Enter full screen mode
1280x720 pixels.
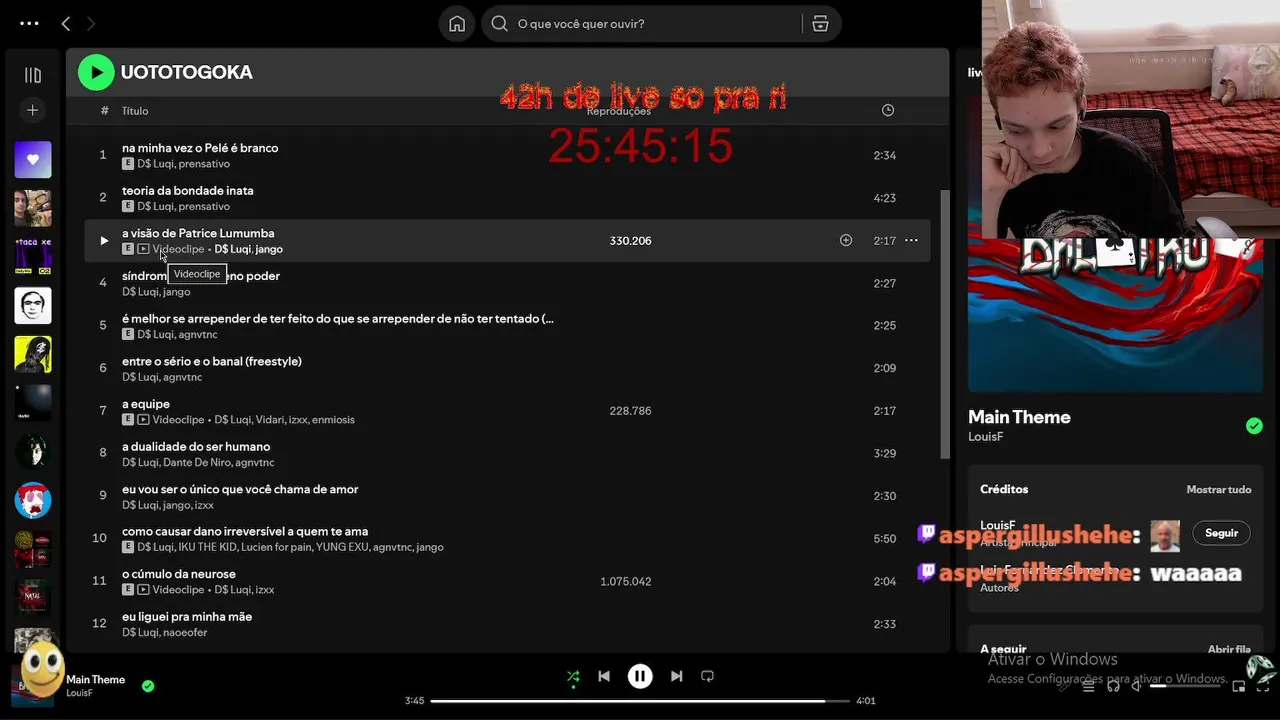point(1263,686)
